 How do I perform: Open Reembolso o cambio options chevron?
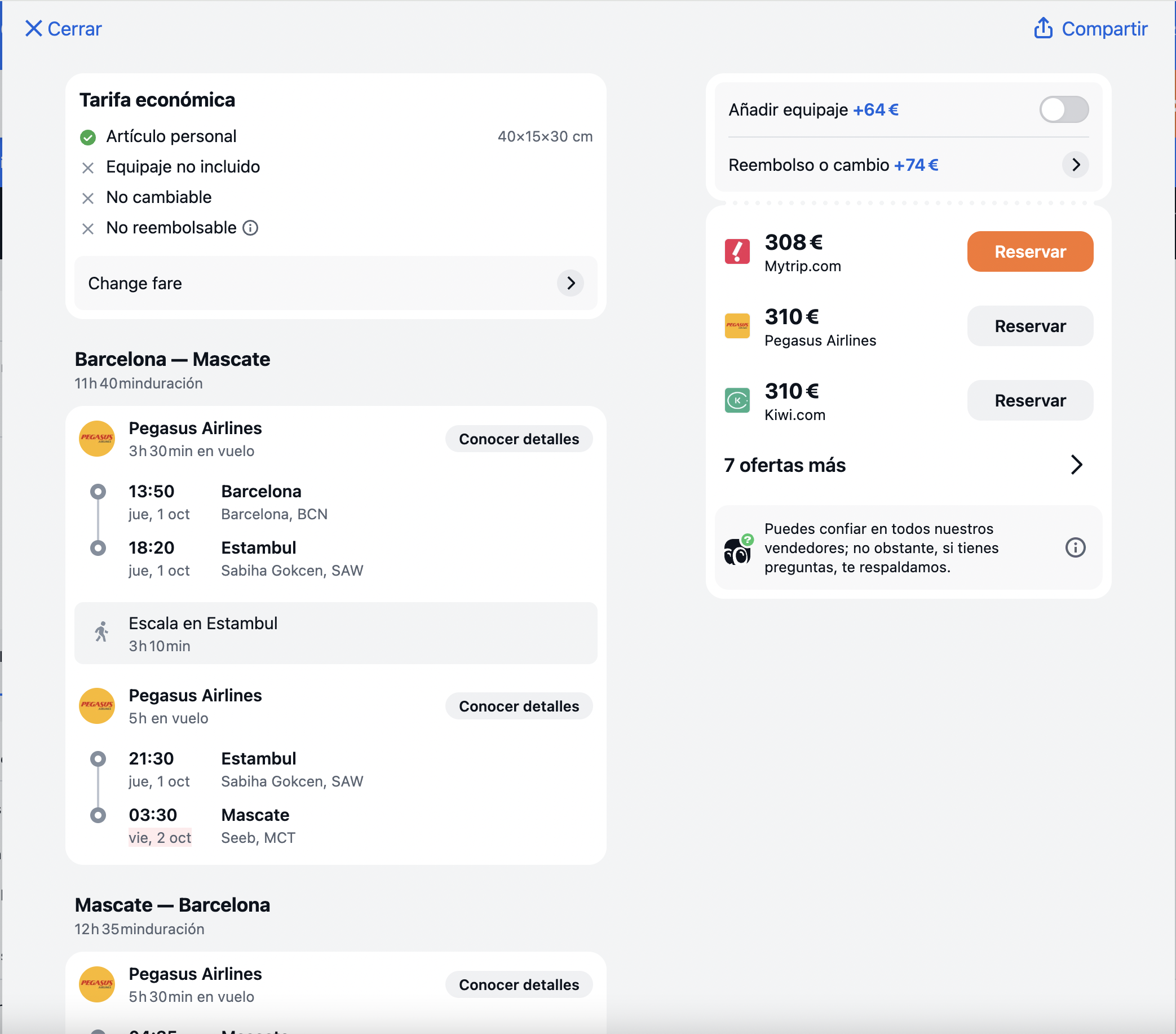(1075, 165)
